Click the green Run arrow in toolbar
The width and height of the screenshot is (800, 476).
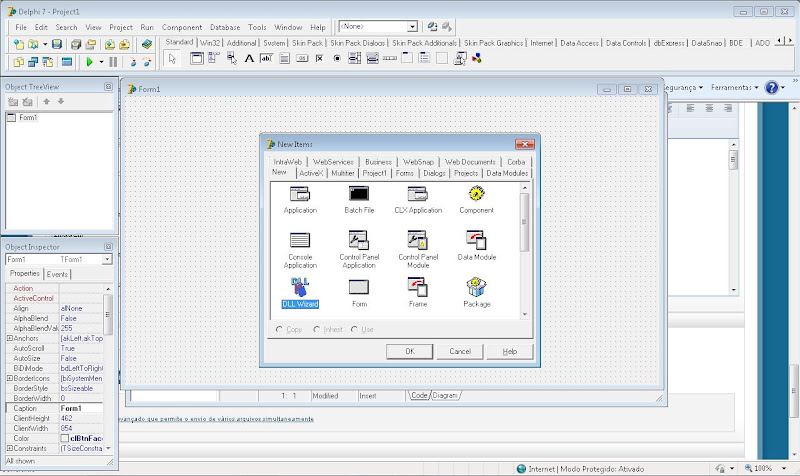[x=89, y=62]
